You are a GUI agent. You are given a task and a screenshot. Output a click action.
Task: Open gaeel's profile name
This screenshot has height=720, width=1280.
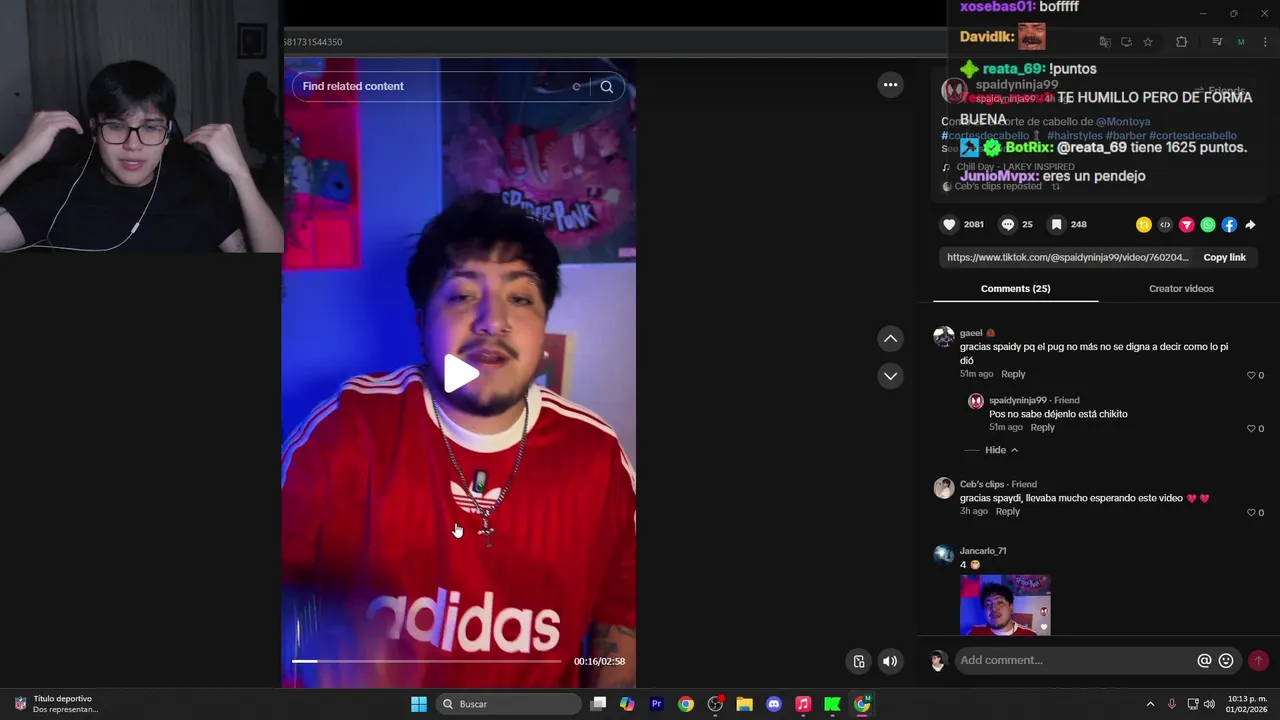[971, 333]
